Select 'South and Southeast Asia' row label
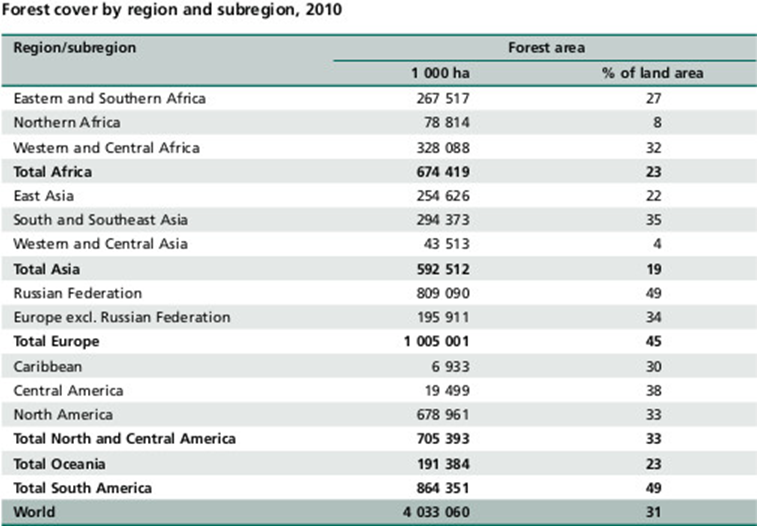The height and width of the screenshot is (526, 757). pos(100,220)
